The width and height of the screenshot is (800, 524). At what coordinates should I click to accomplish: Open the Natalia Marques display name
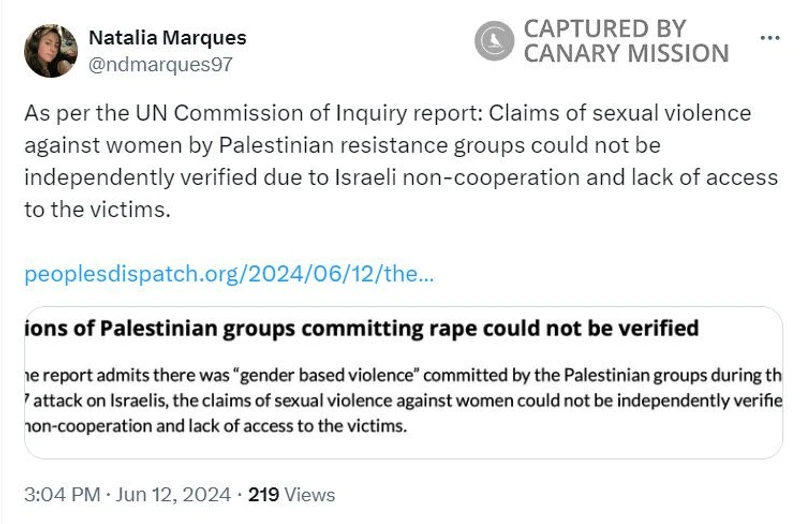coord(167,38)
